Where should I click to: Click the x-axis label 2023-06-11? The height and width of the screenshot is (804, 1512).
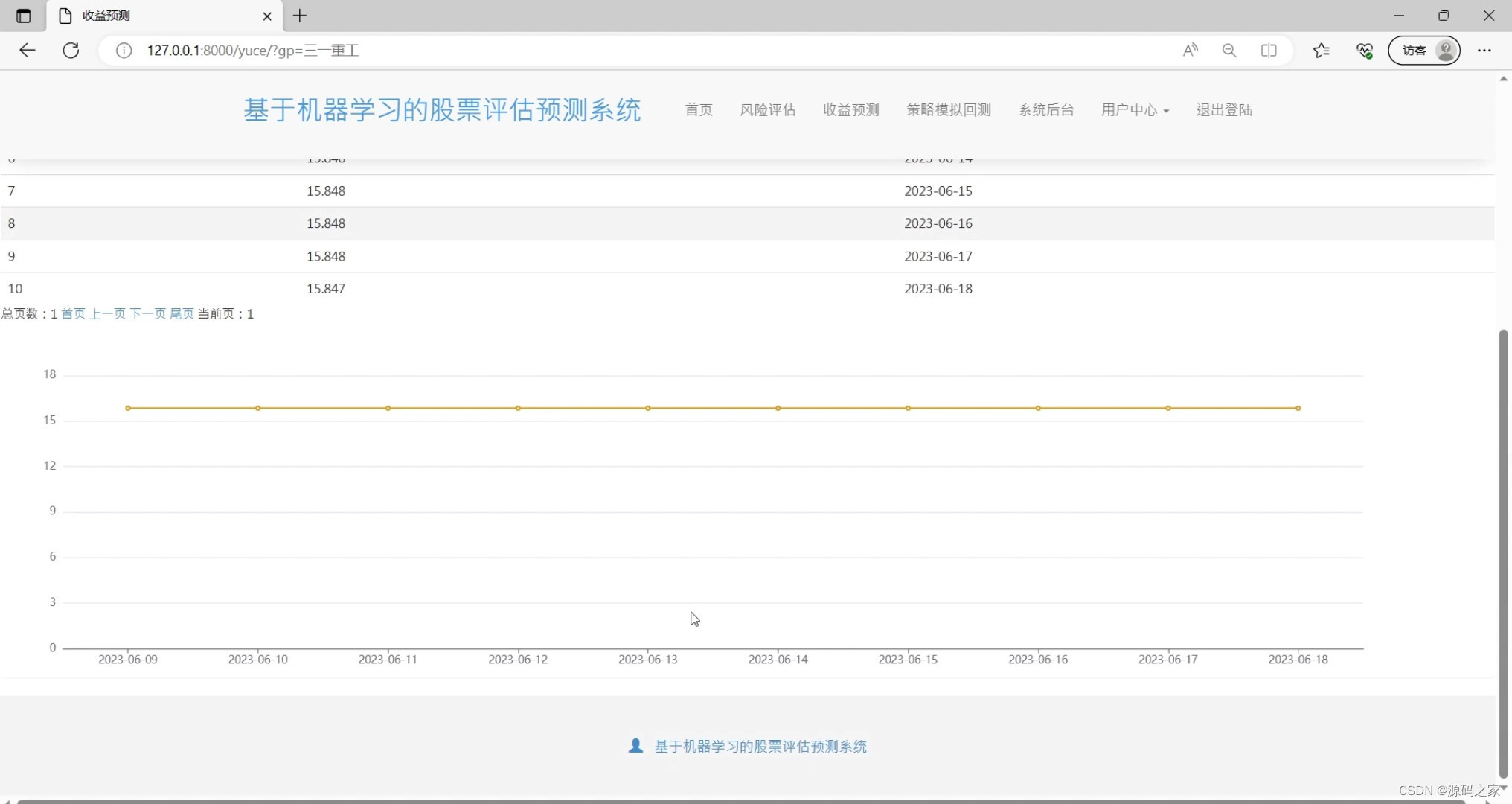click(x=388, y=660)
